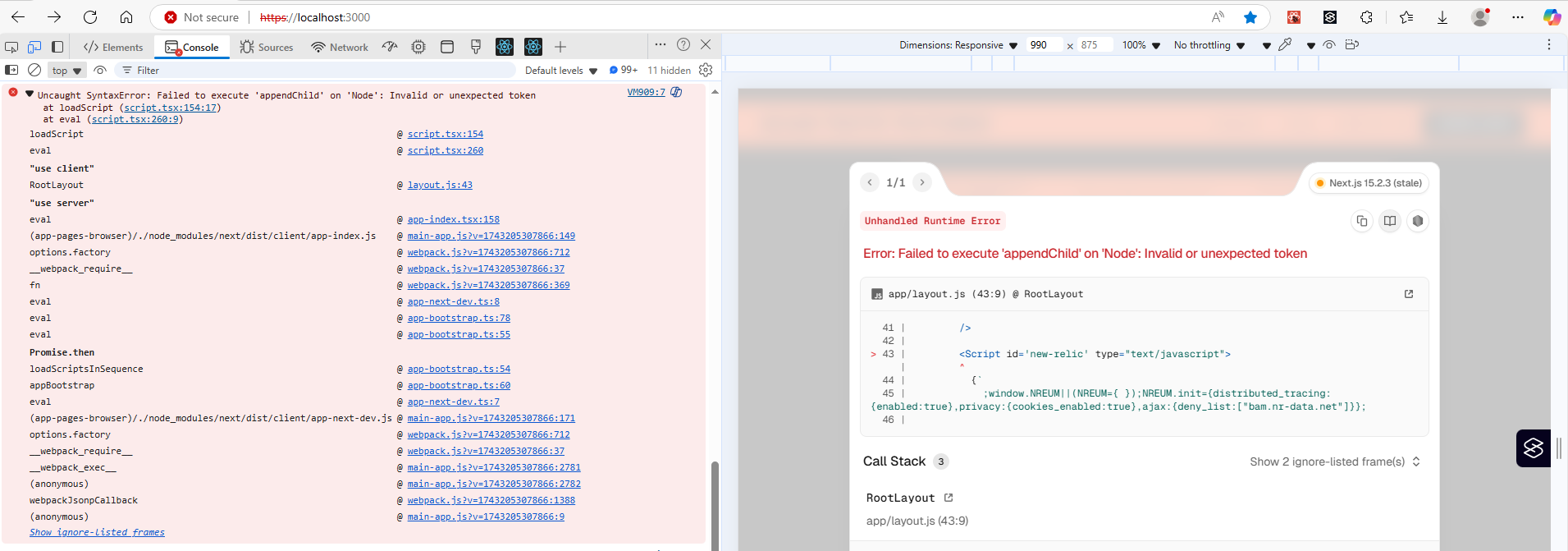This screenshot has width=1568, height=551.
Task: Click Not secure site info
Action: [201, 17]
